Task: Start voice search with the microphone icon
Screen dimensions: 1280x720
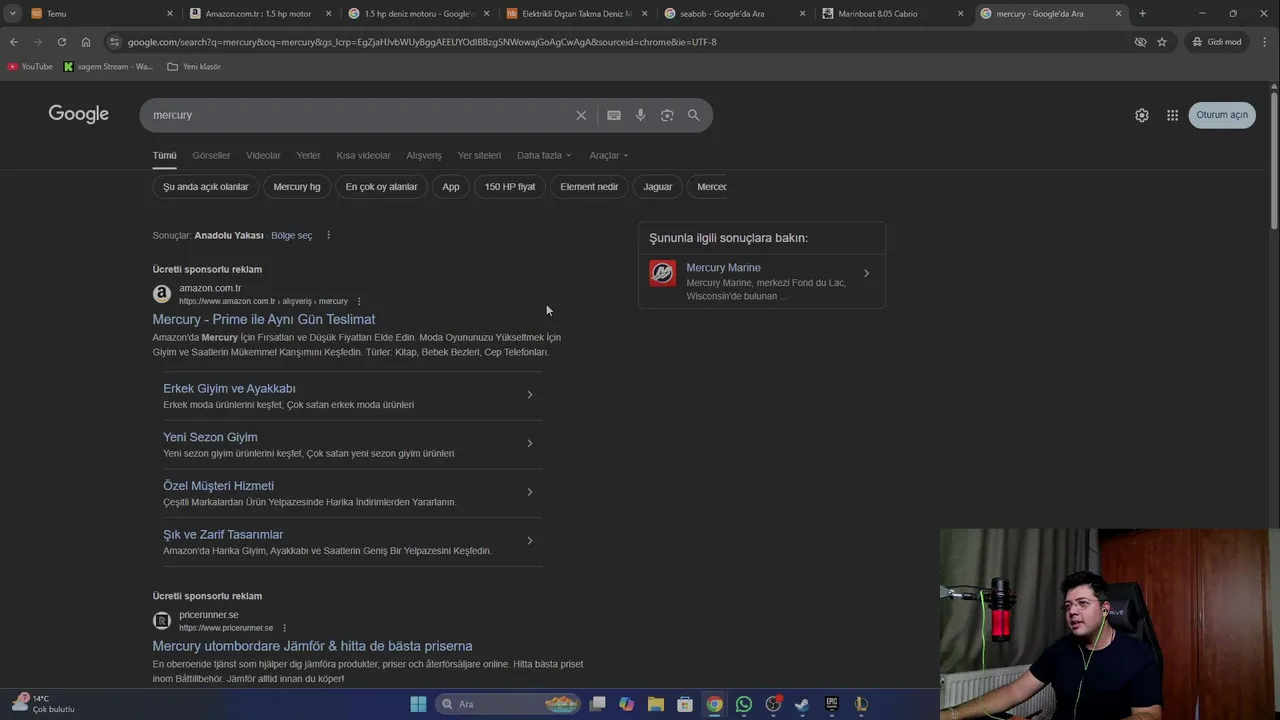Action: tap(641, 115)
